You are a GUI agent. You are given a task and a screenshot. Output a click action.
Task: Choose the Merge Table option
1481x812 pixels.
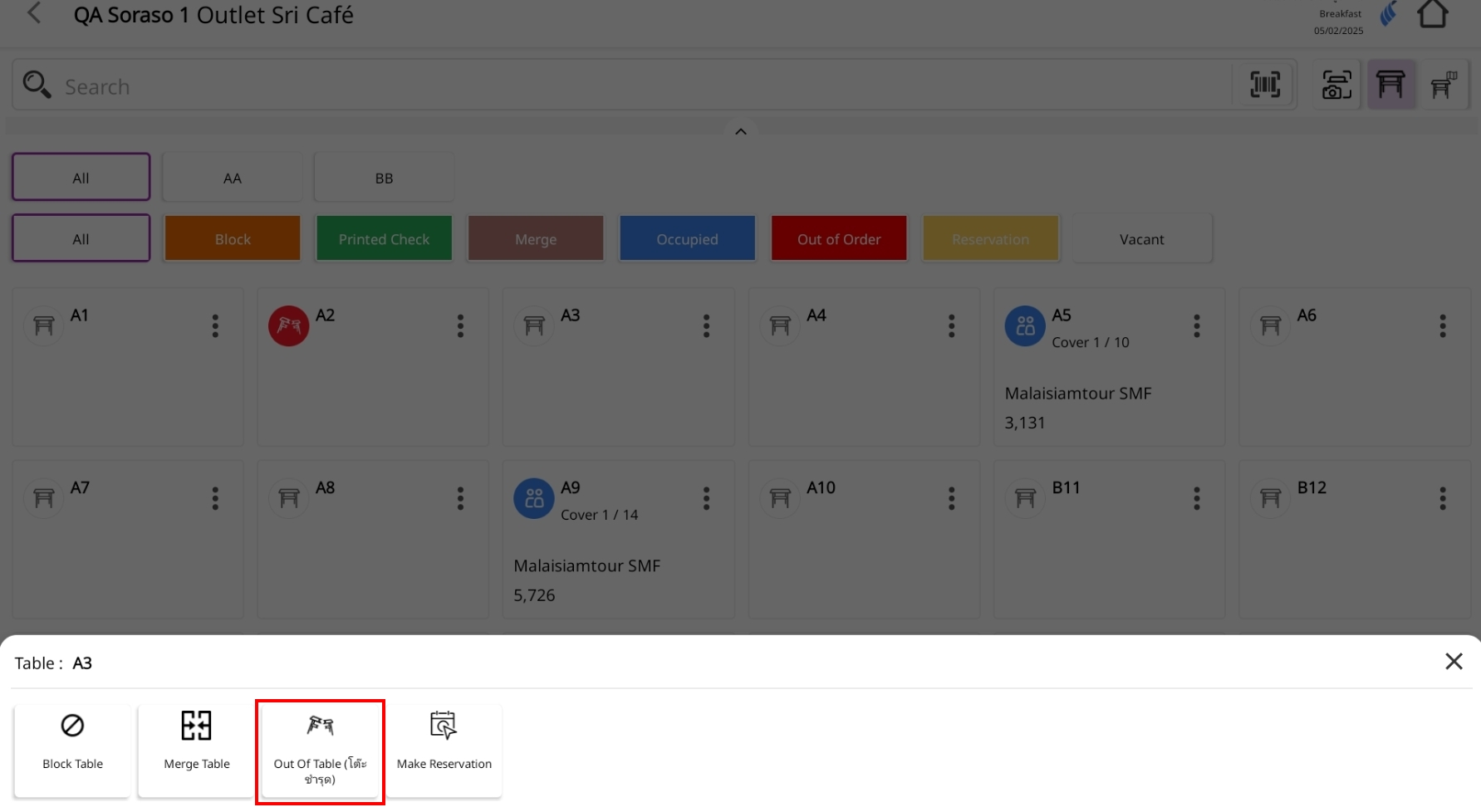click(197, 751)
